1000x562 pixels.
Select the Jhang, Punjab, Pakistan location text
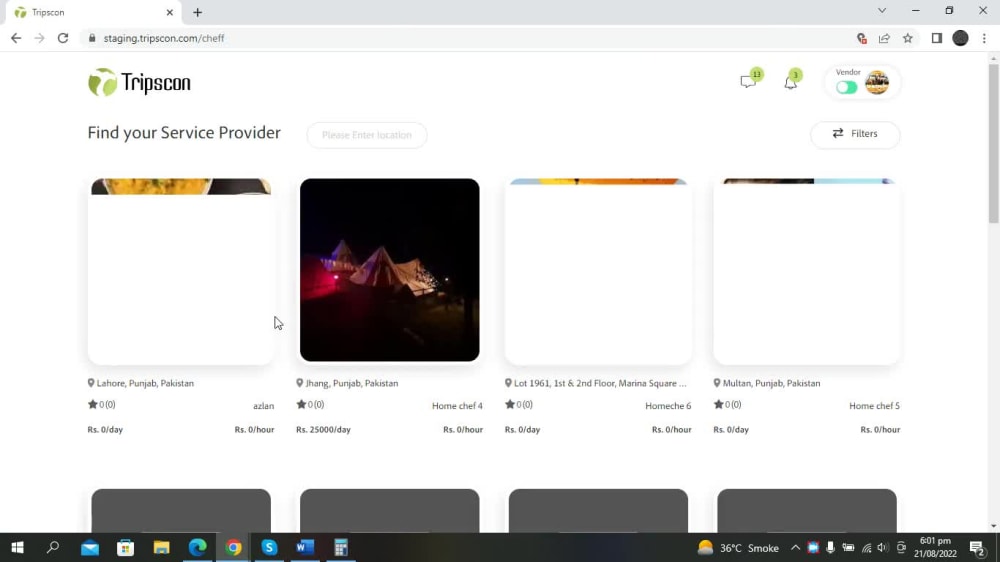352,383
